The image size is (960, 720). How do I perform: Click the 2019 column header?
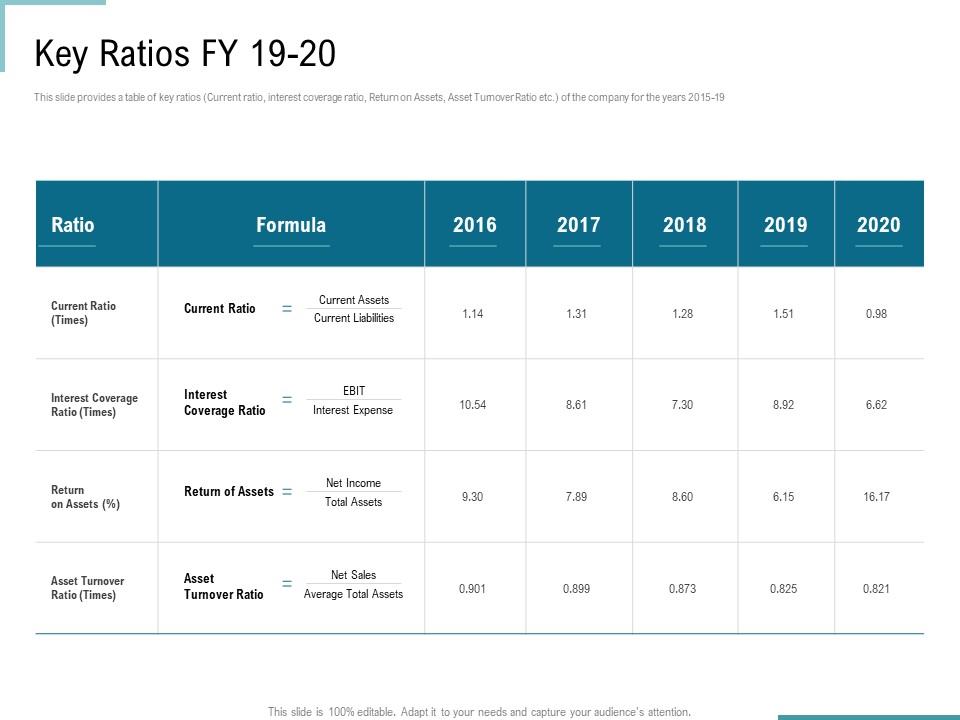point(786,225)
